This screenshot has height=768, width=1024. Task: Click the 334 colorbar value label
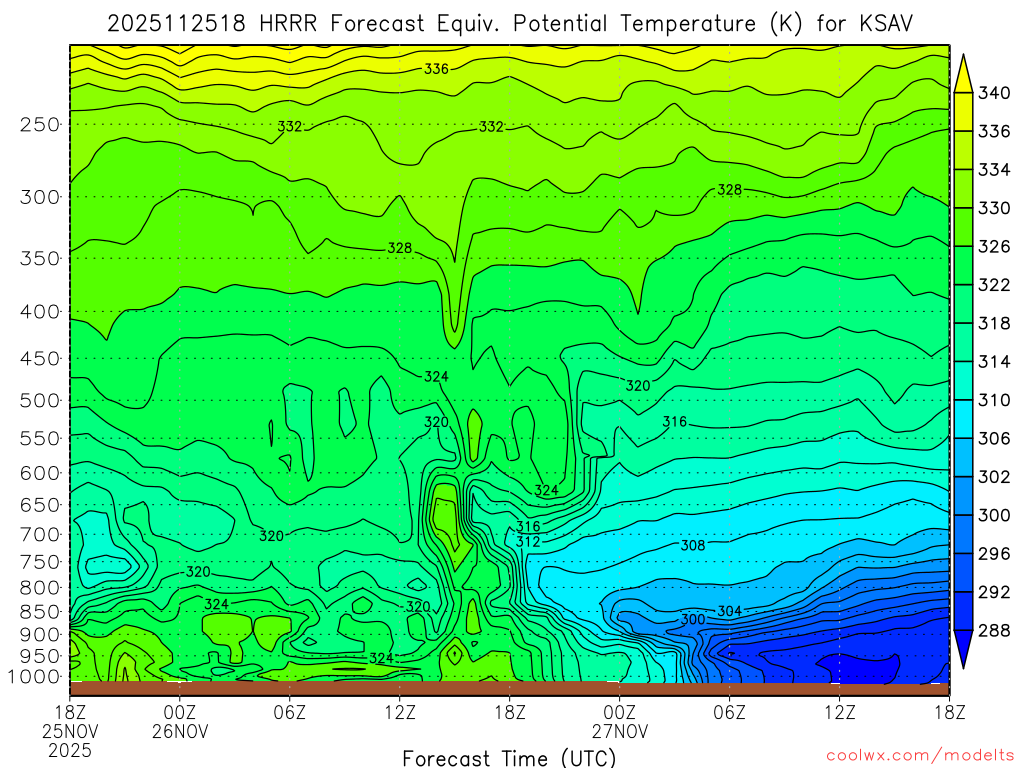[x=994, y=170]
